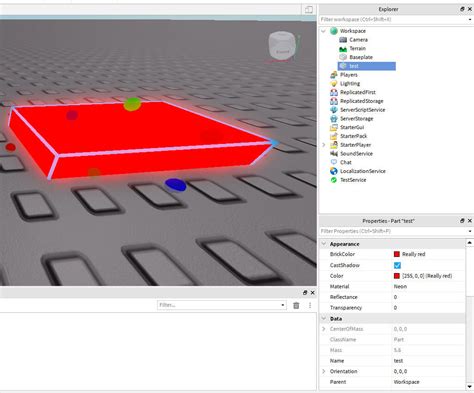Viewport: 474px width, 393px height.
Task: Click the Baseplate part icon
Action: point(343,57)
